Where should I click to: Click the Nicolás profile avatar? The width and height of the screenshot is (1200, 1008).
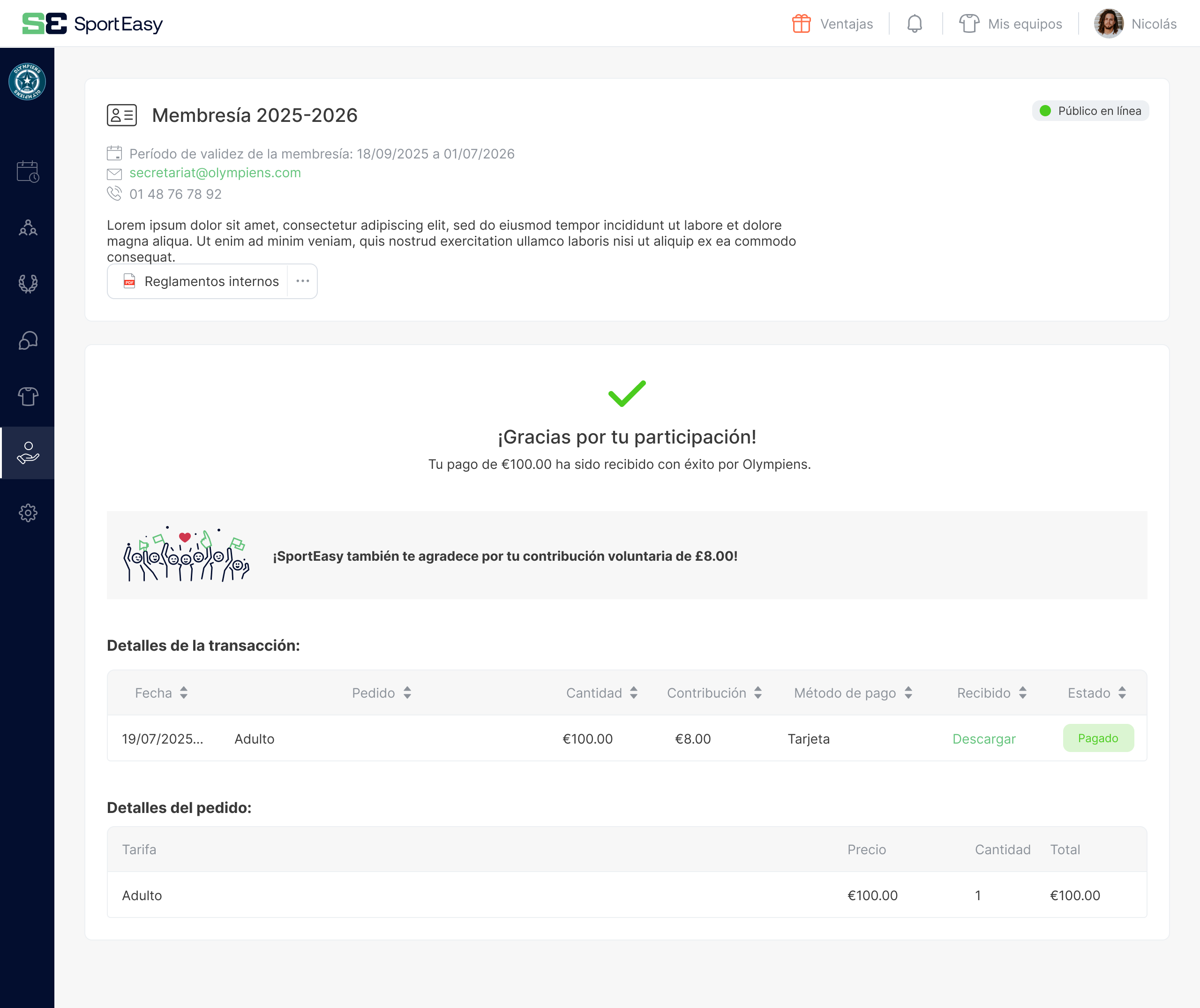(x=1109, y=24)
